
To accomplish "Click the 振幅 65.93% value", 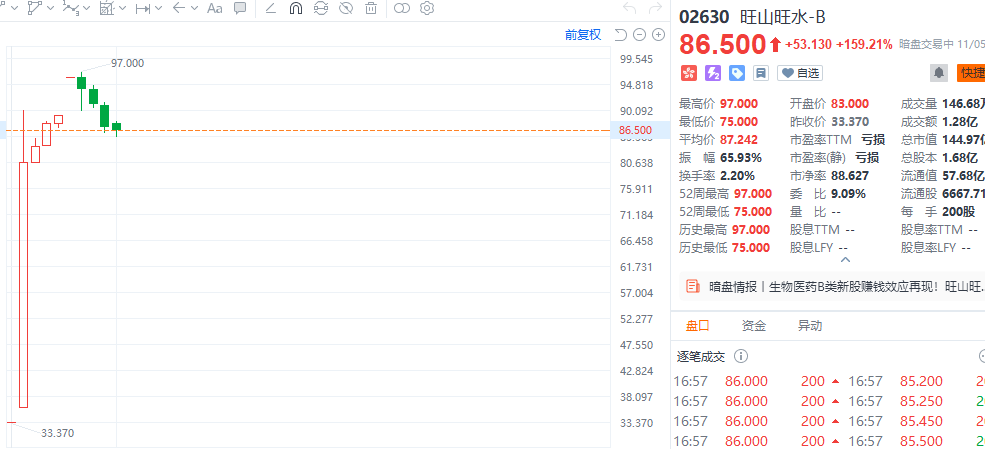I will click(741, 158).
